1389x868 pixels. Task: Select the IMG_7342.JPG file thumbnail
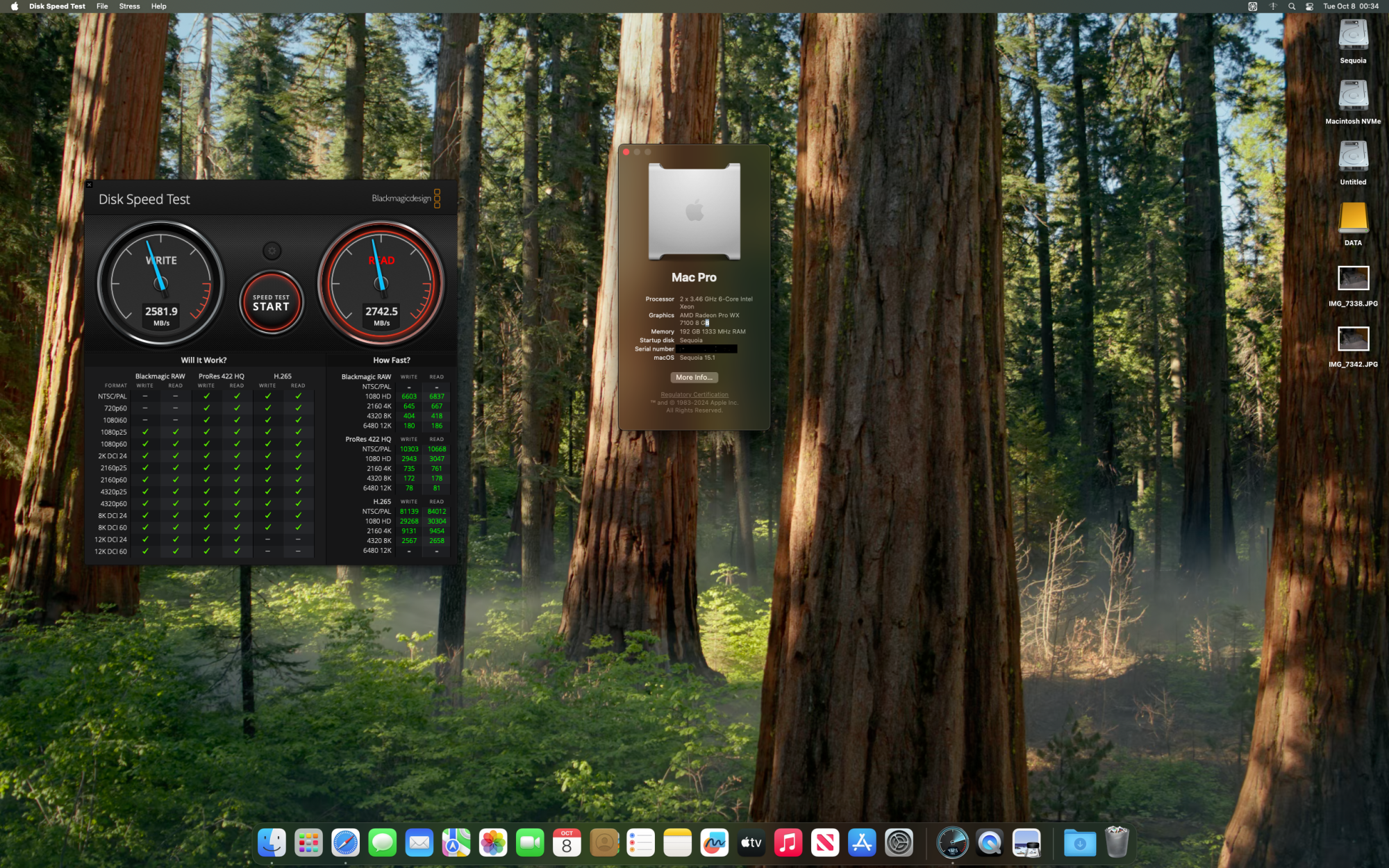tap(1352, 339)
